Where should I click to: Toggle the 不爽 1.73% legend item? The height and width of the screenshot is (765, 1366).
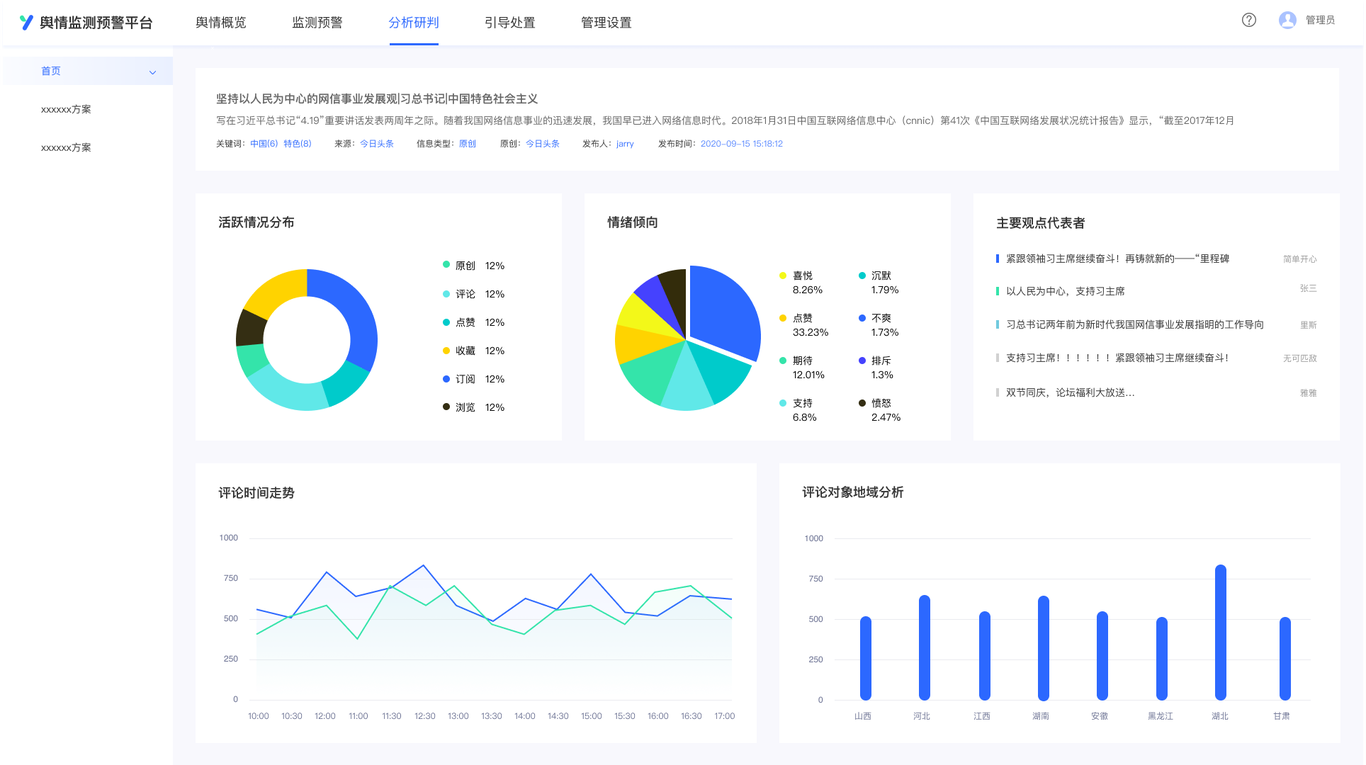[879, 325]
